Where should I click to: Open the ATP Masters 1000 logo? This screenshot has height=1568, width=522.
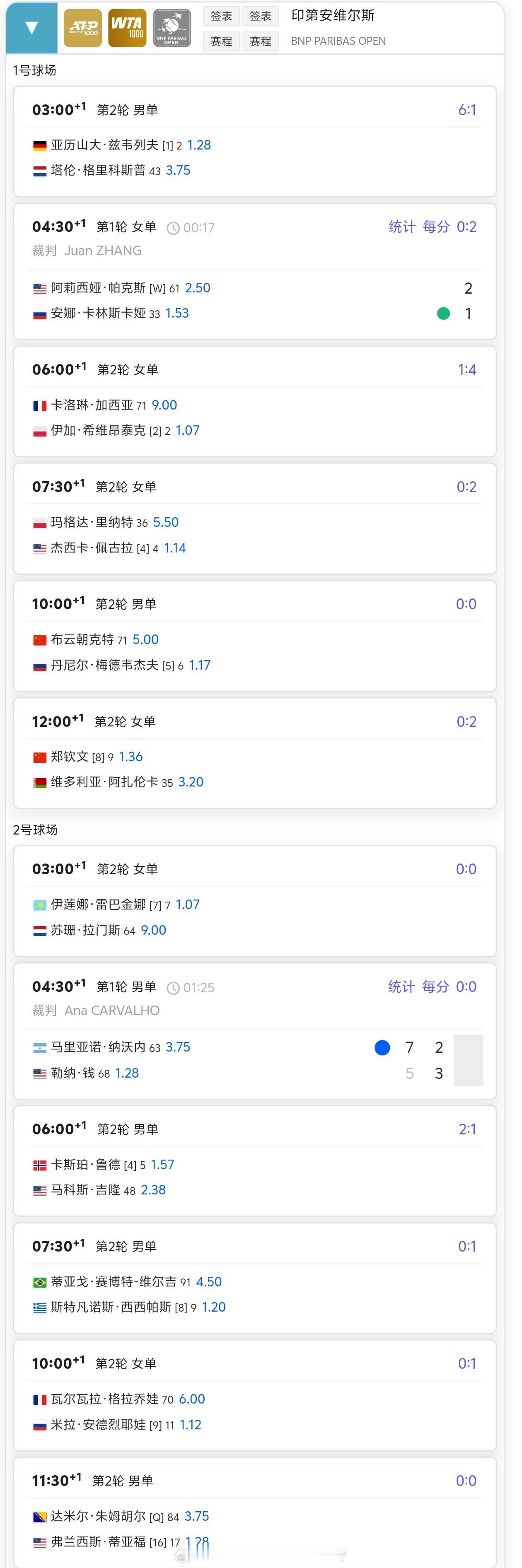[82, 28]
